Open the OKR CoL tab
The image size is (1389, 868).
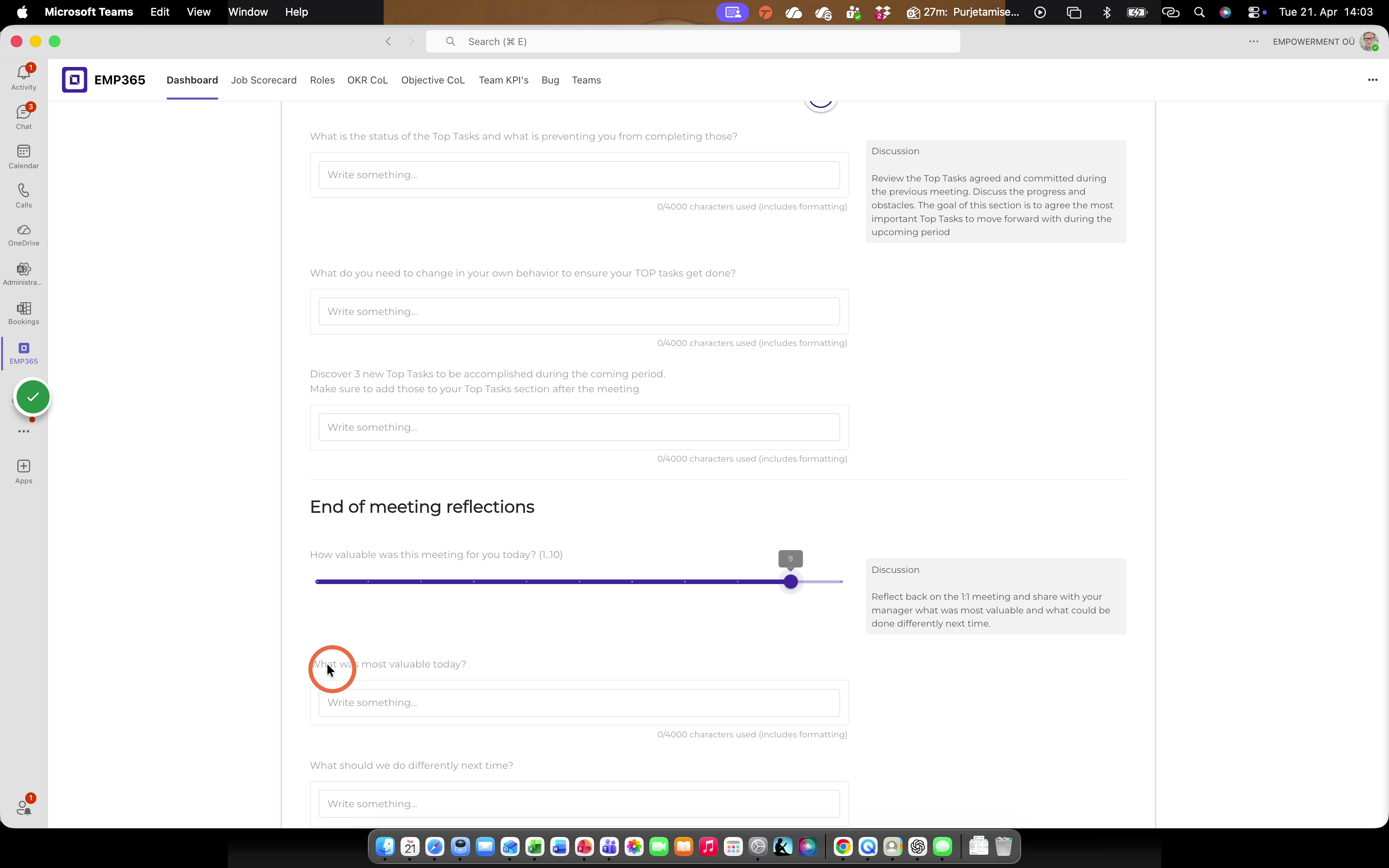368,80
